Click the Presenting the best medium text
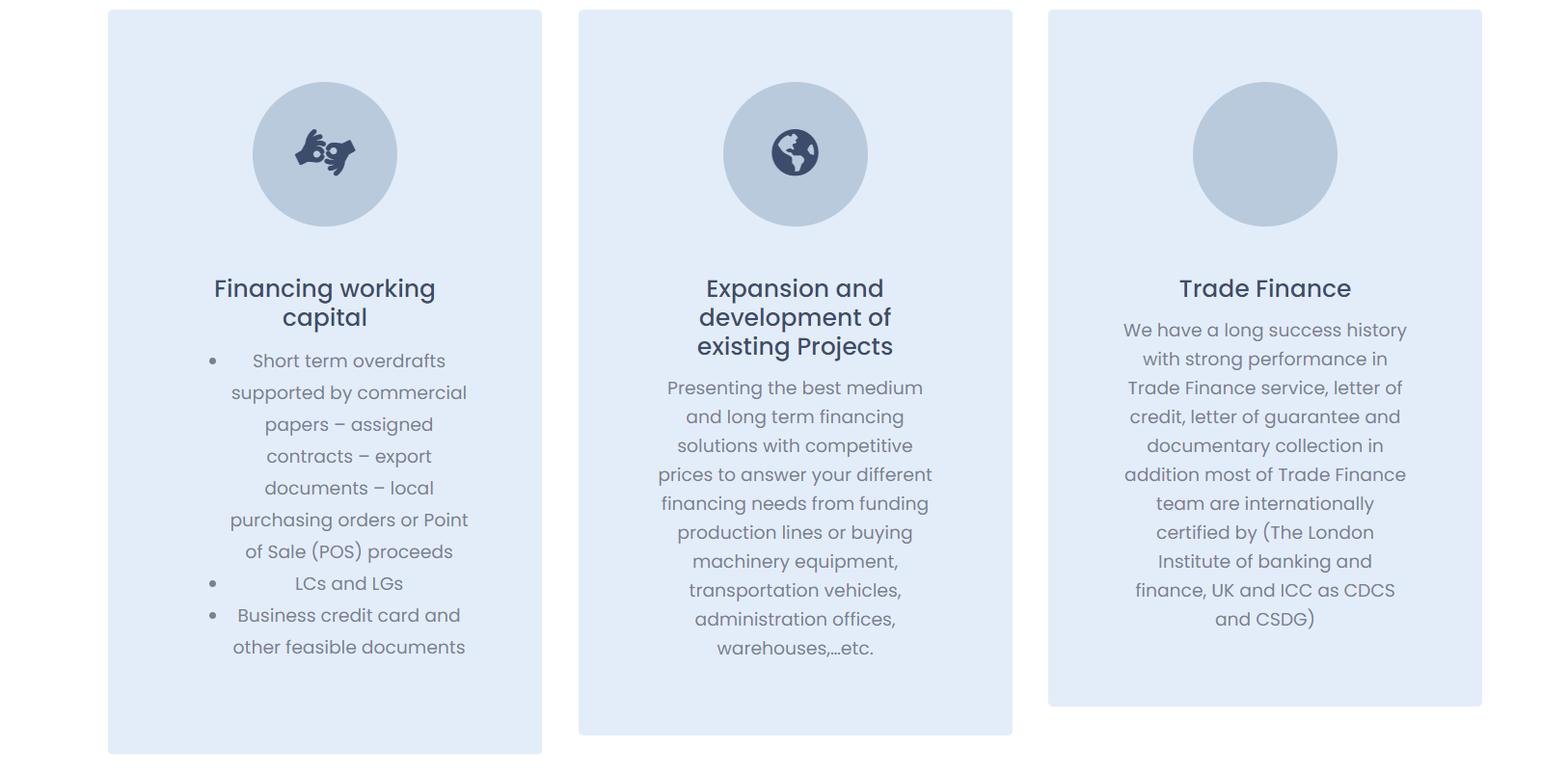The width and height of the screenshot is (1568, 775). (795, 387)
